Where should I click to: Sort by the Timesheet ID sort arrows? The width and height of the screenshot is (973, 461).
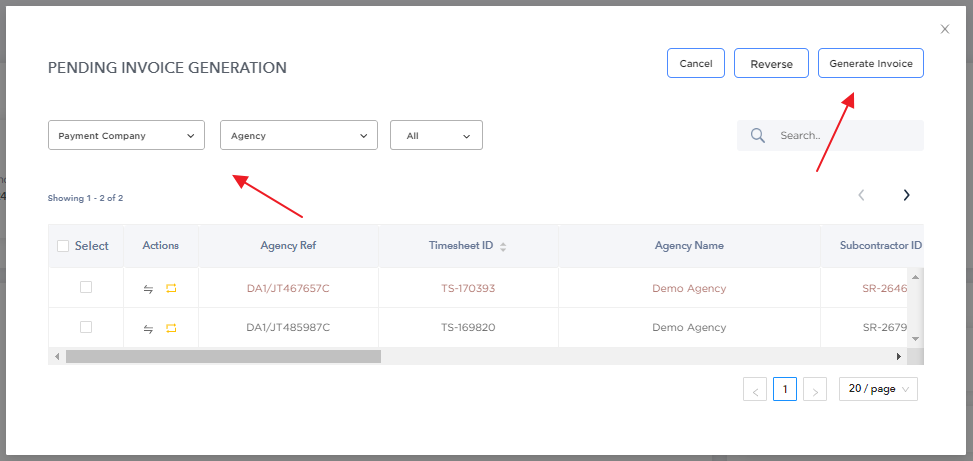pyautogui.click(x=503, y=247)
